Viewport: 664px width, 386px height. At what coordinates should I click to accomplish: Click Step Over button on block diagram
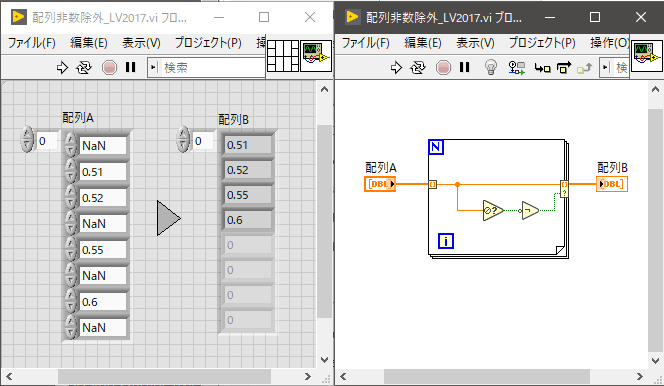(x=564, y=67)
